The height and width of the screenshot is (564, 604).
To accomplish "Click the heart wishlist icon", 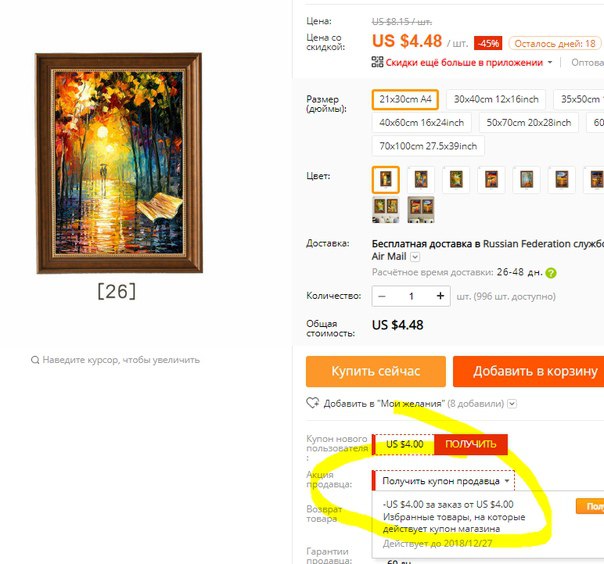I will point(312,403).
